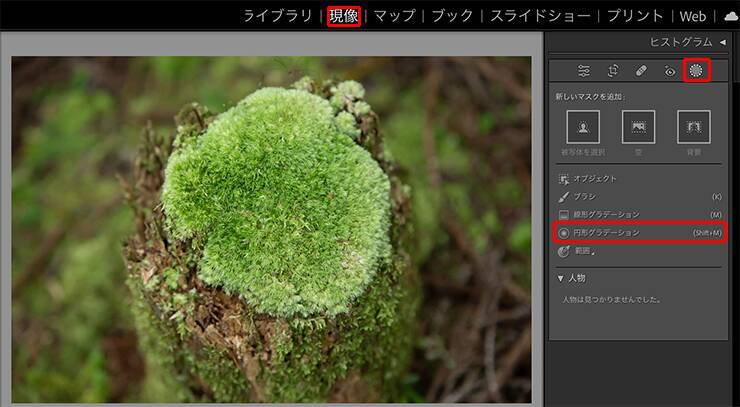This screenshot has width=740, height=407.
Task: Select the Red Eye correction tool
Action: coord(669,71)
